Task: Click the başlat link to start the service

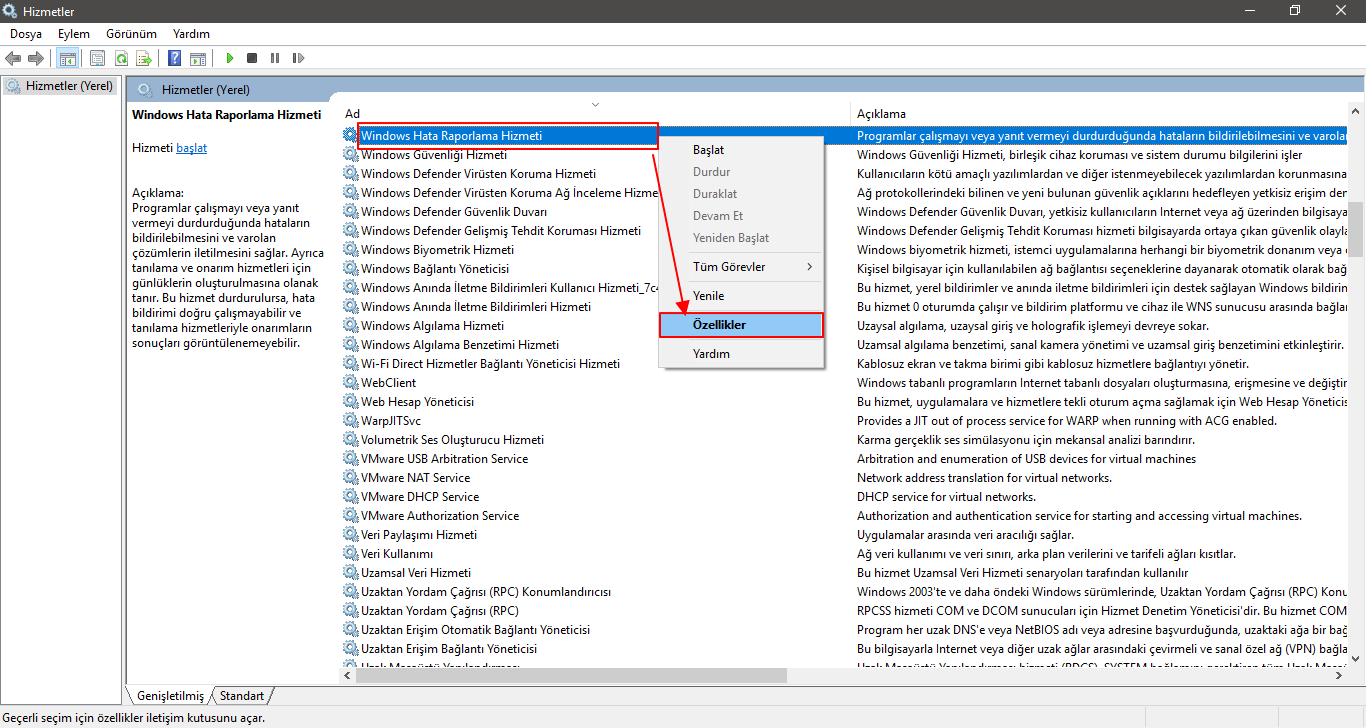Action: click(x=191, y=146)
